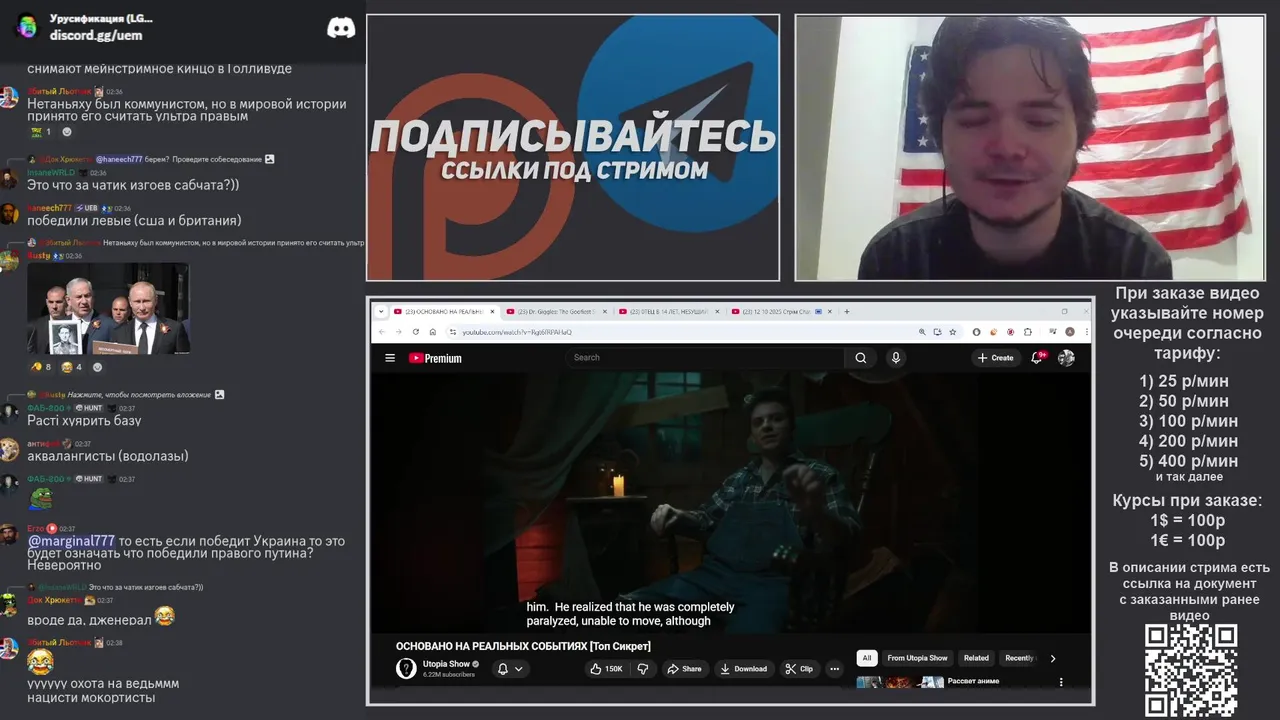Open a new browser tab with plus
Screen dimensions: 1280x720
pos(847,311)
